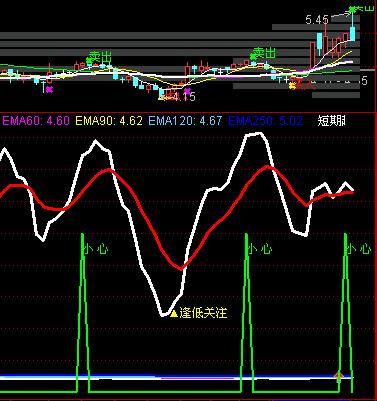Click the 逢低关注 yellow text label

(x=203, y=313)
